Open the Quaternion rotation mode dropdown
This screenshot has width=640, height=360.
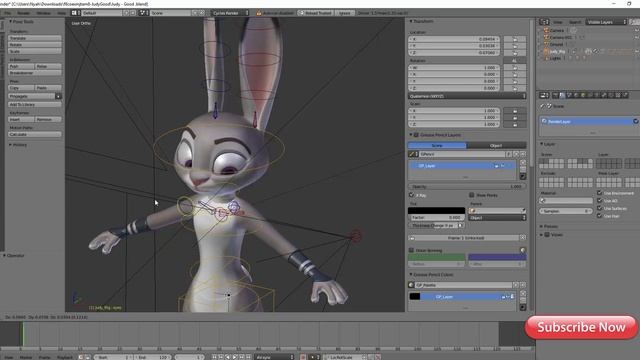pyautogui.click(x=467, y=96)
